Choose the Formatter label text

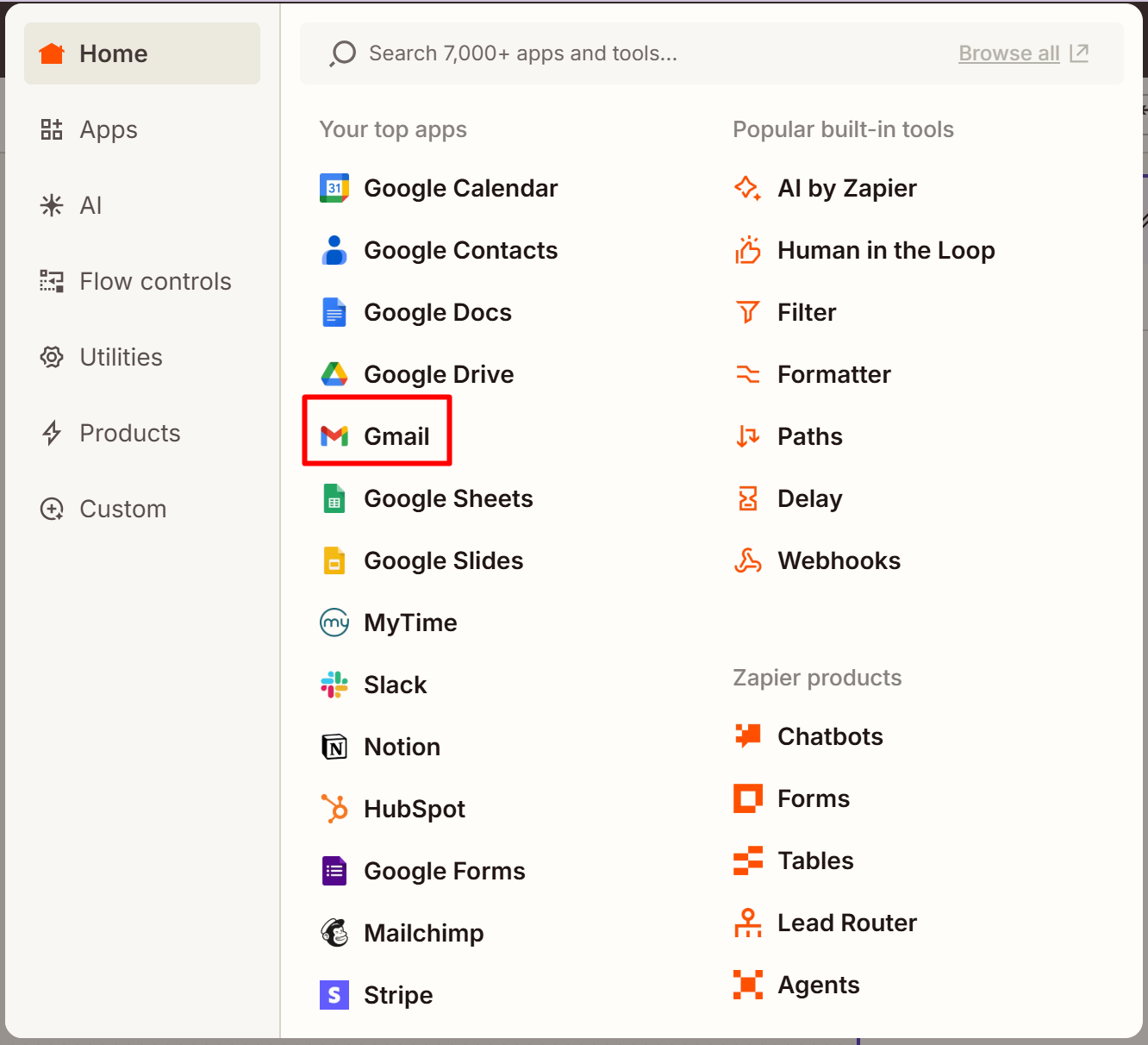click(834, 374)
